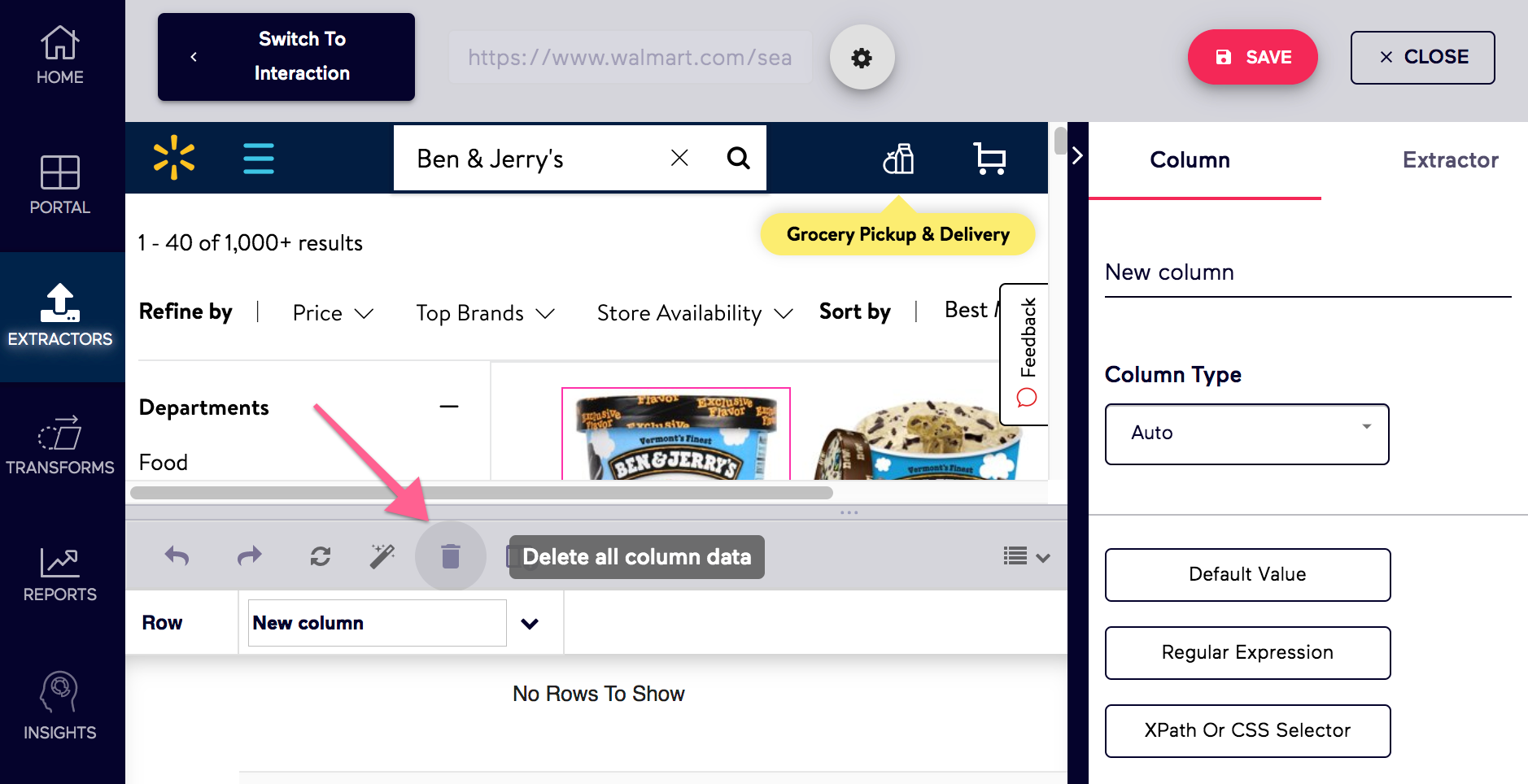
Task: Collapse the Departments section
Action: (x=449, y=407)
